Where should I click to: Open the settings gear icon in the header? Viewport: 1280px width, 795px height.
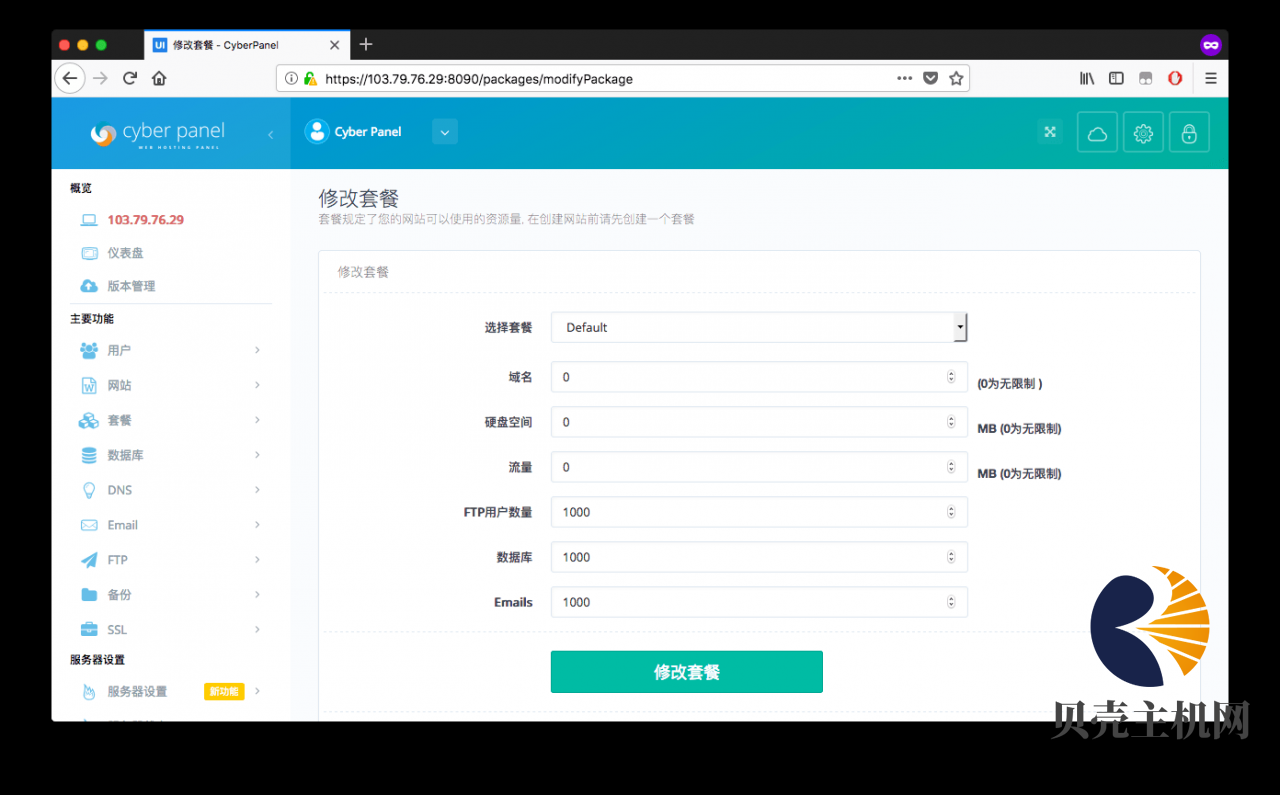(x=1143, y=132)
